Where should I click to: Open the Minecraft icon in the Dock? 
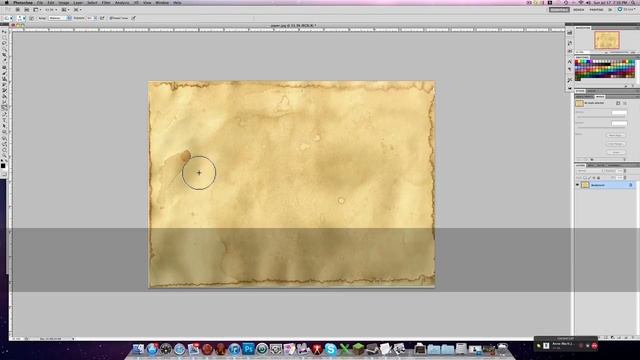(x=358, y=349)
